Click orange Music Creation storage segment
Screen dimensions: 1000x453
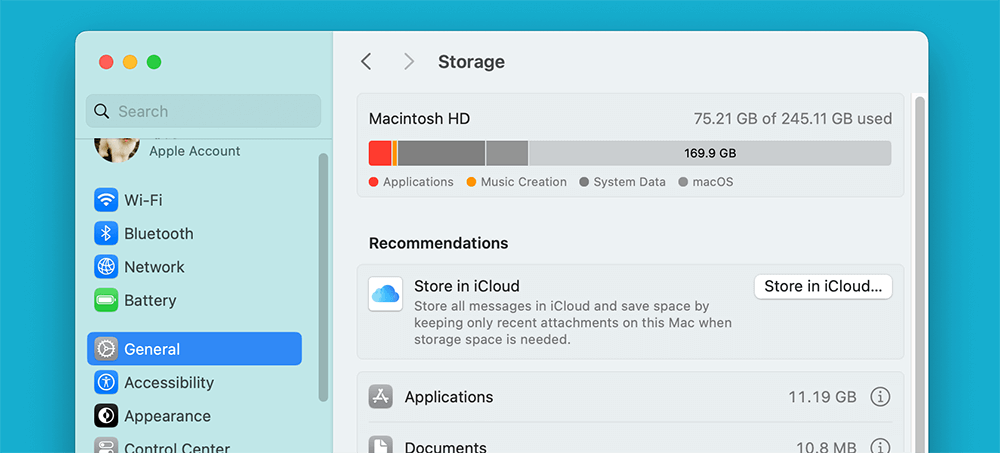[x=395, y=153]
